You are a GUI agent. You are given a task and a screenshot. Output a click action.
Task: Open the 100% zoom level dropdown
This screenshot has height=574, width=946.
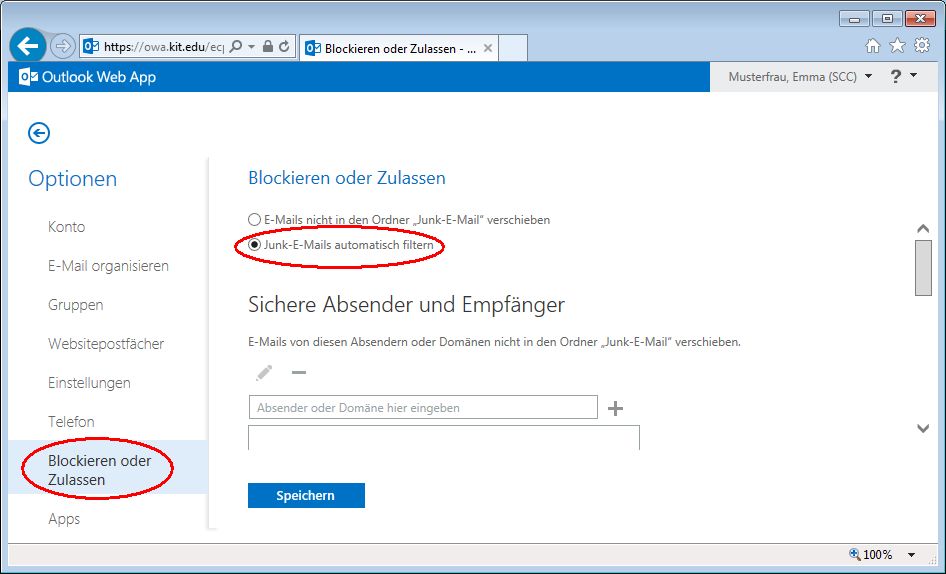point(911,555)
